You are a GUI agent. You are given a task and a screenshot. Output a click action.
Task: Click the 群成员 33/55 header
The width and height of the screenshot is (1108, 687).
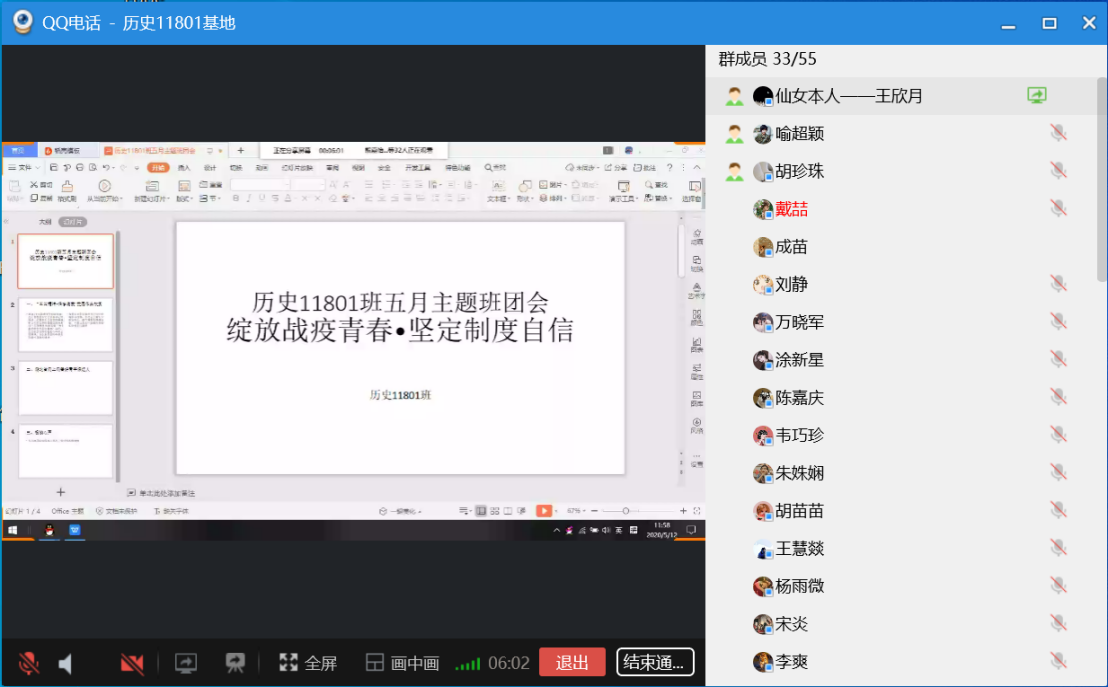tap(767, 59)
